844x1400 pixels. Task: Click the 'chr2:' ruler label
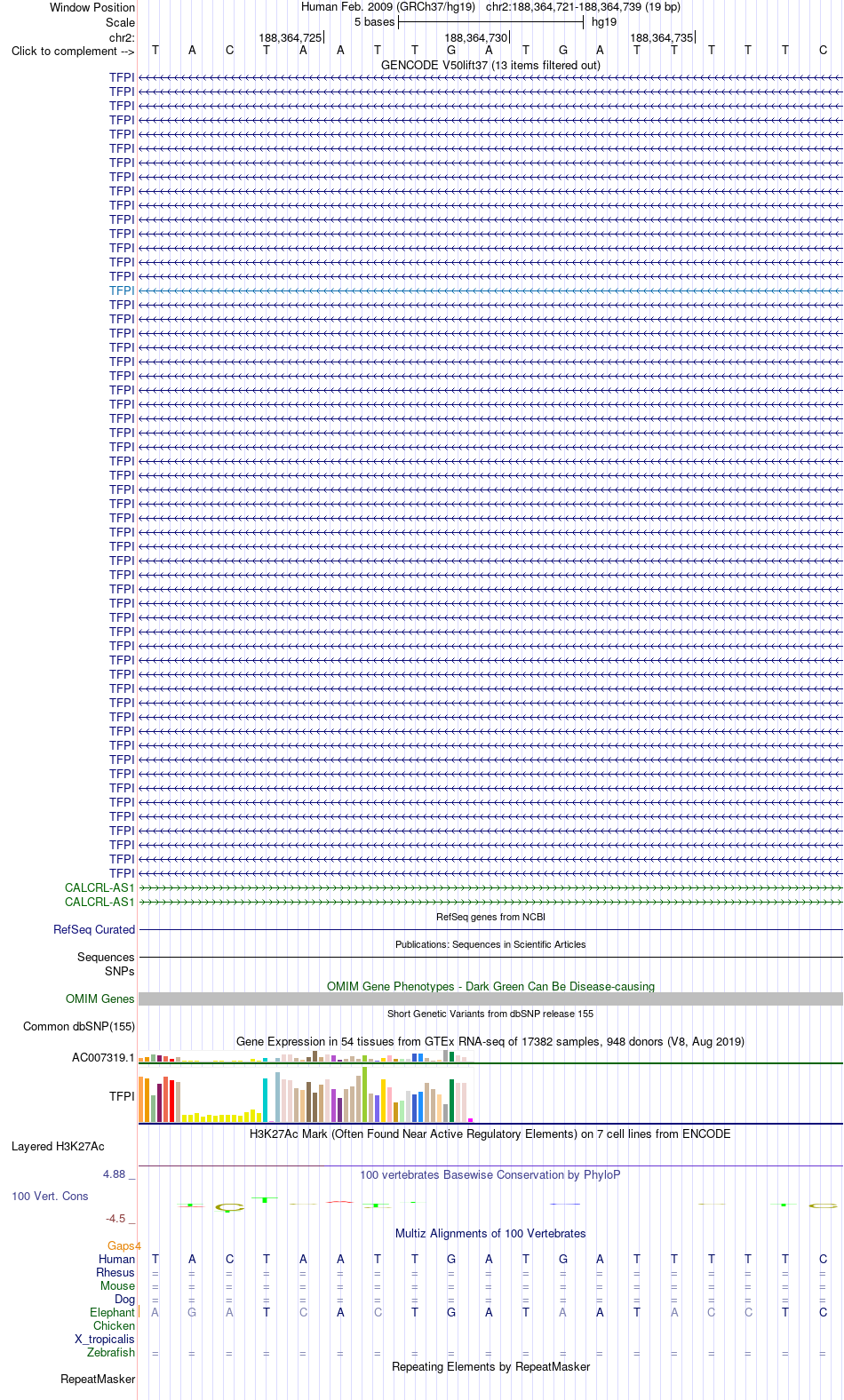[x=122, y=37]
